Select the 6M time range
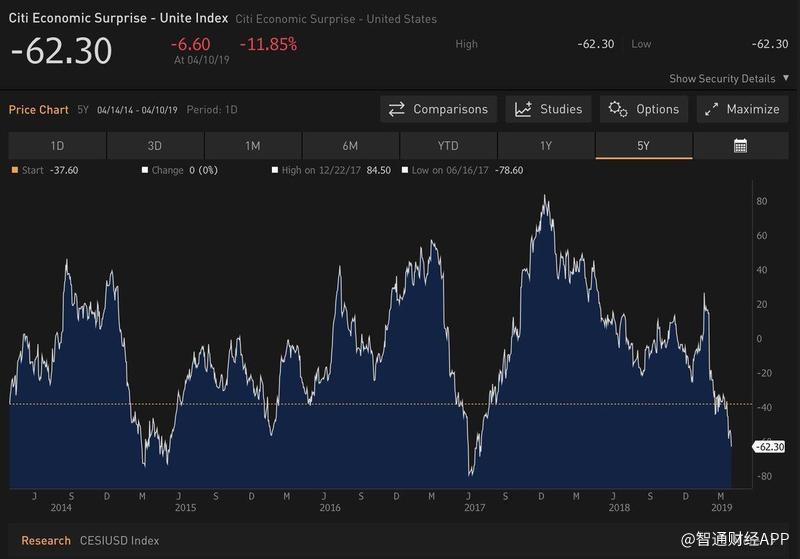The width and height of the screenshot is (800, 559). (x=350, y=146)
